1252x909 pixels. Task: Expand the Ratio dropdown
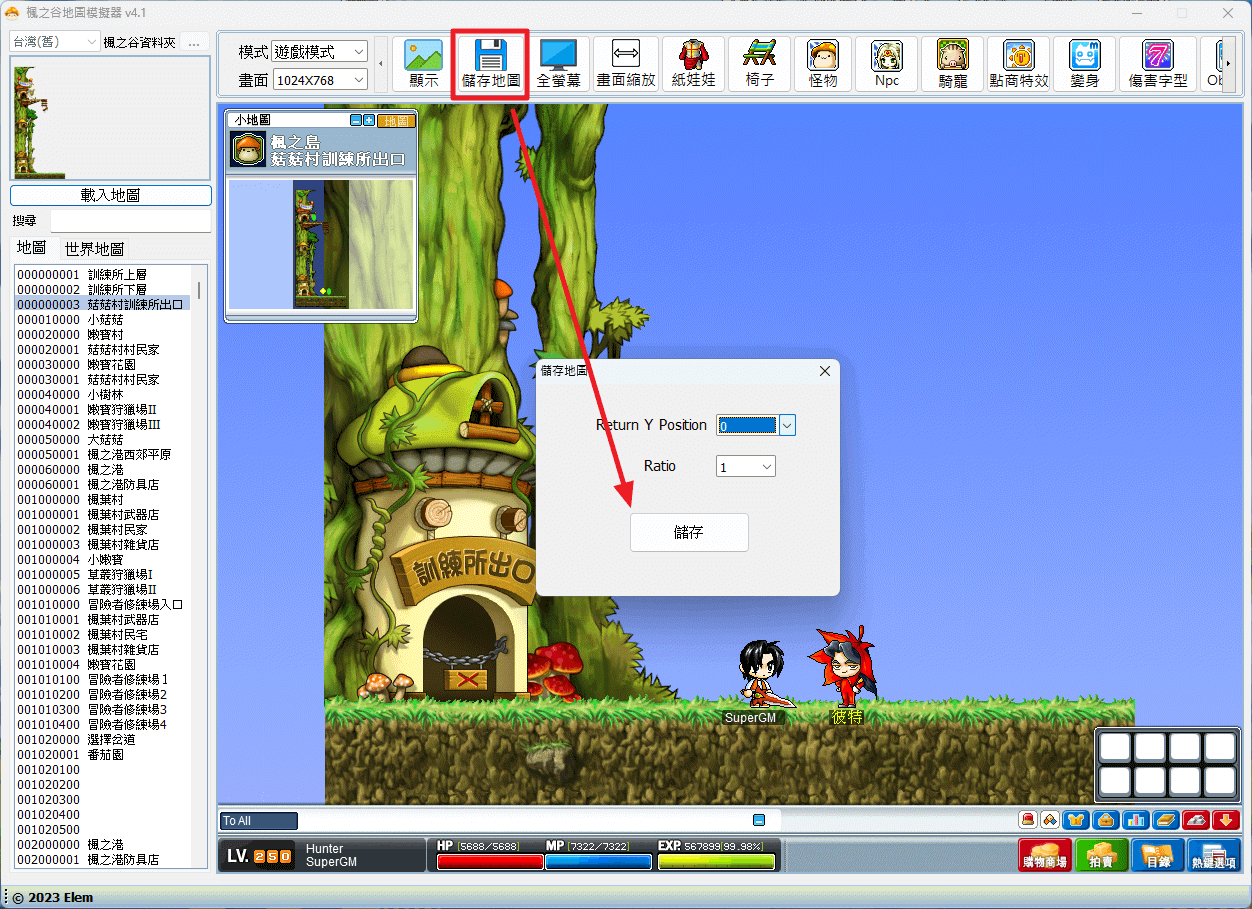(x=767, y=466)
